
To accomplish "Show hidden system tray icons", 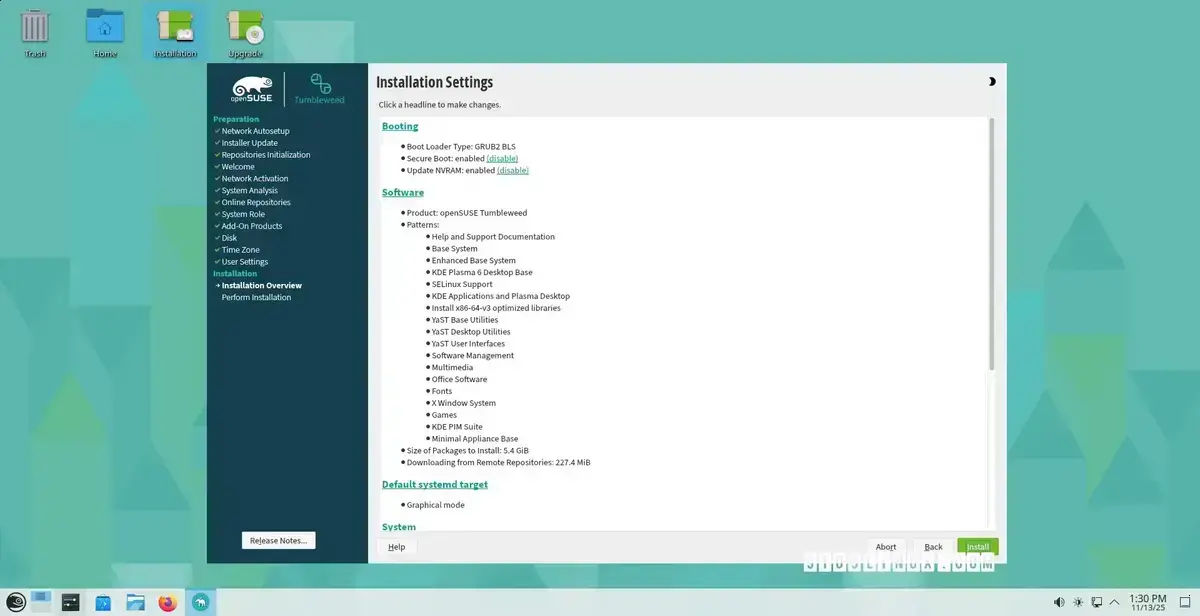I will (x=1114, y=602).
